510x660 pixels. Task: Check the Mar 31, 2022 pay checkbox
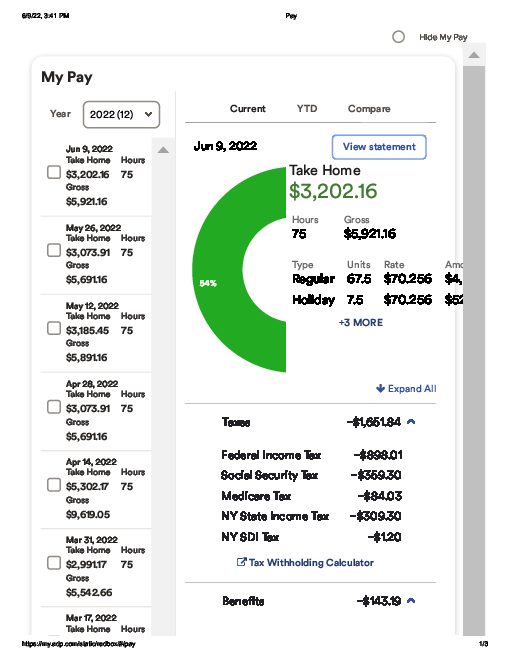click(54, 563)
